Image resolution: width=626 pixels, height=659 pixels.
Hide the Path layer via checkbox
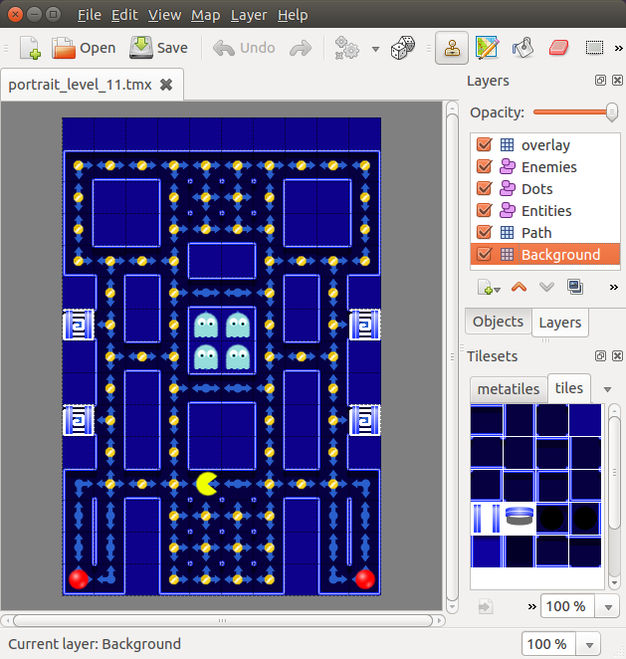[484, 232]
